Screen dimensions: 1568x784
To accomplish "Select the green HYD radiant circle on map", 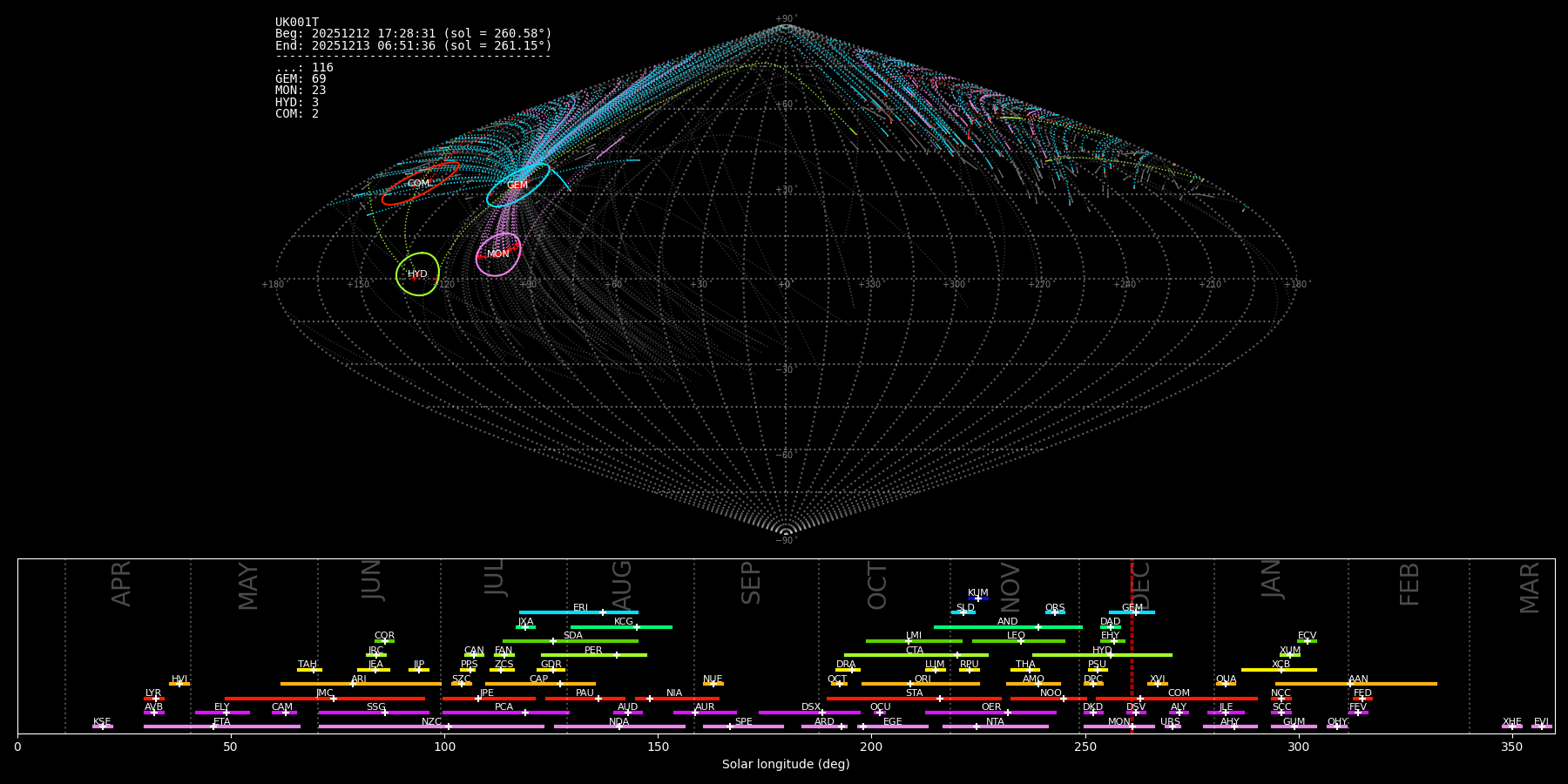I will (417, 274).
